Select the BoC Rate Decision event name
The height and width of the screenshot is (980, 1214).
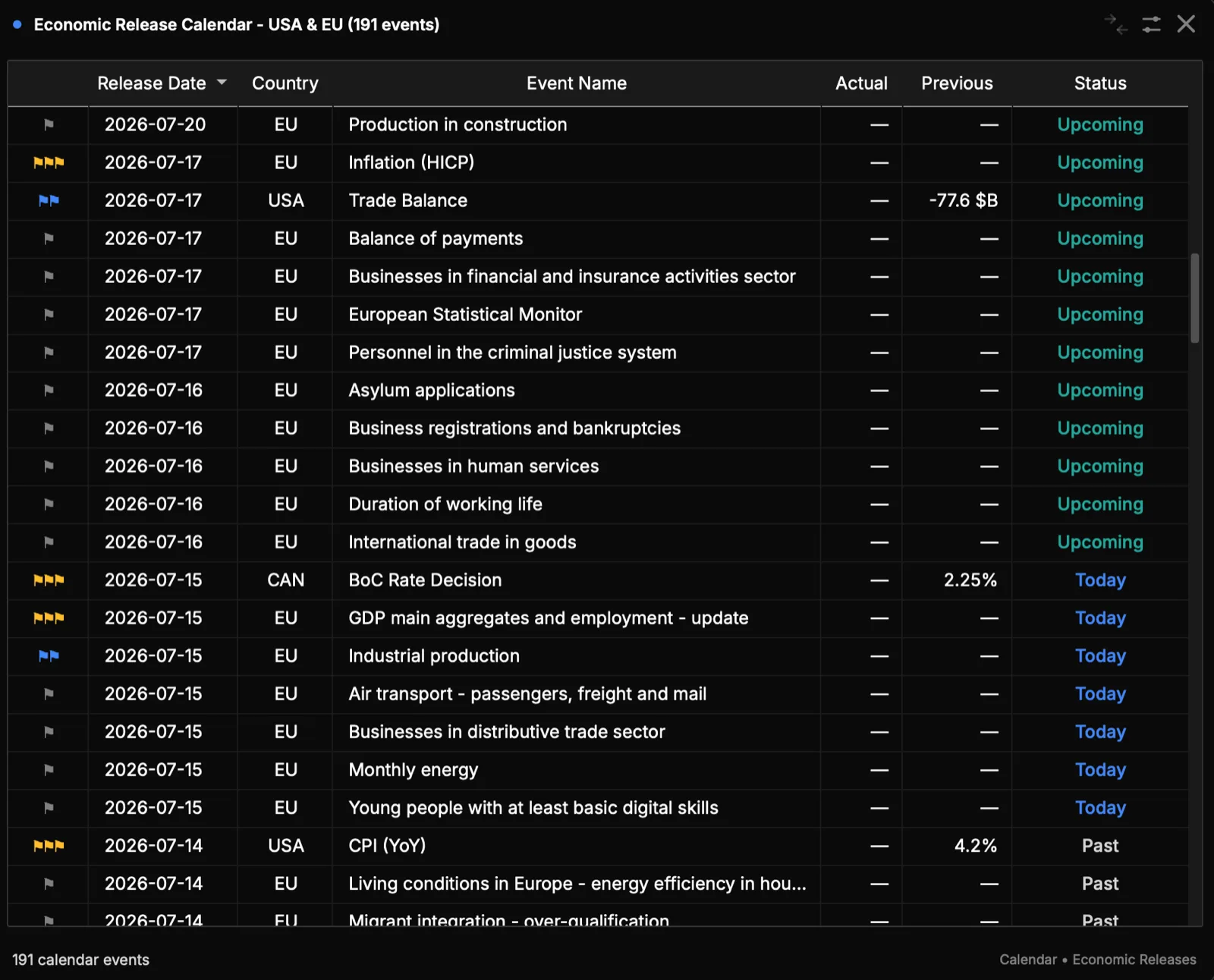click(x=425, y=580)
